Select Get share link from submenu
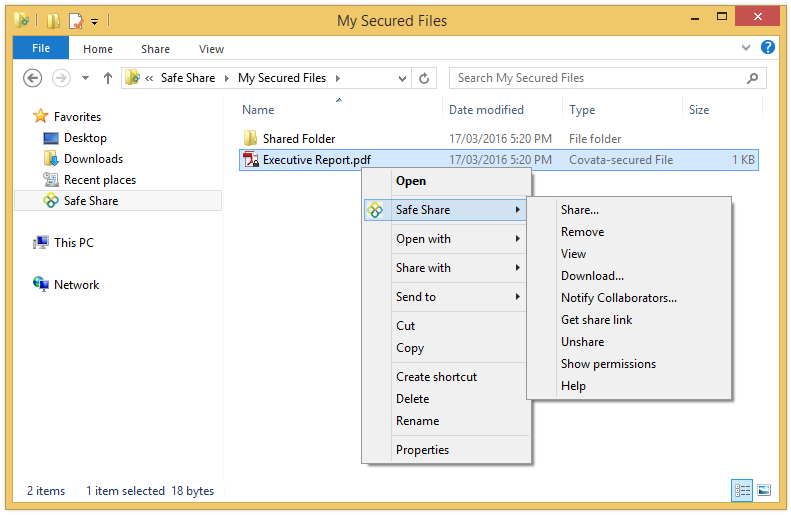The image size is (791, 515). [596, 320]
